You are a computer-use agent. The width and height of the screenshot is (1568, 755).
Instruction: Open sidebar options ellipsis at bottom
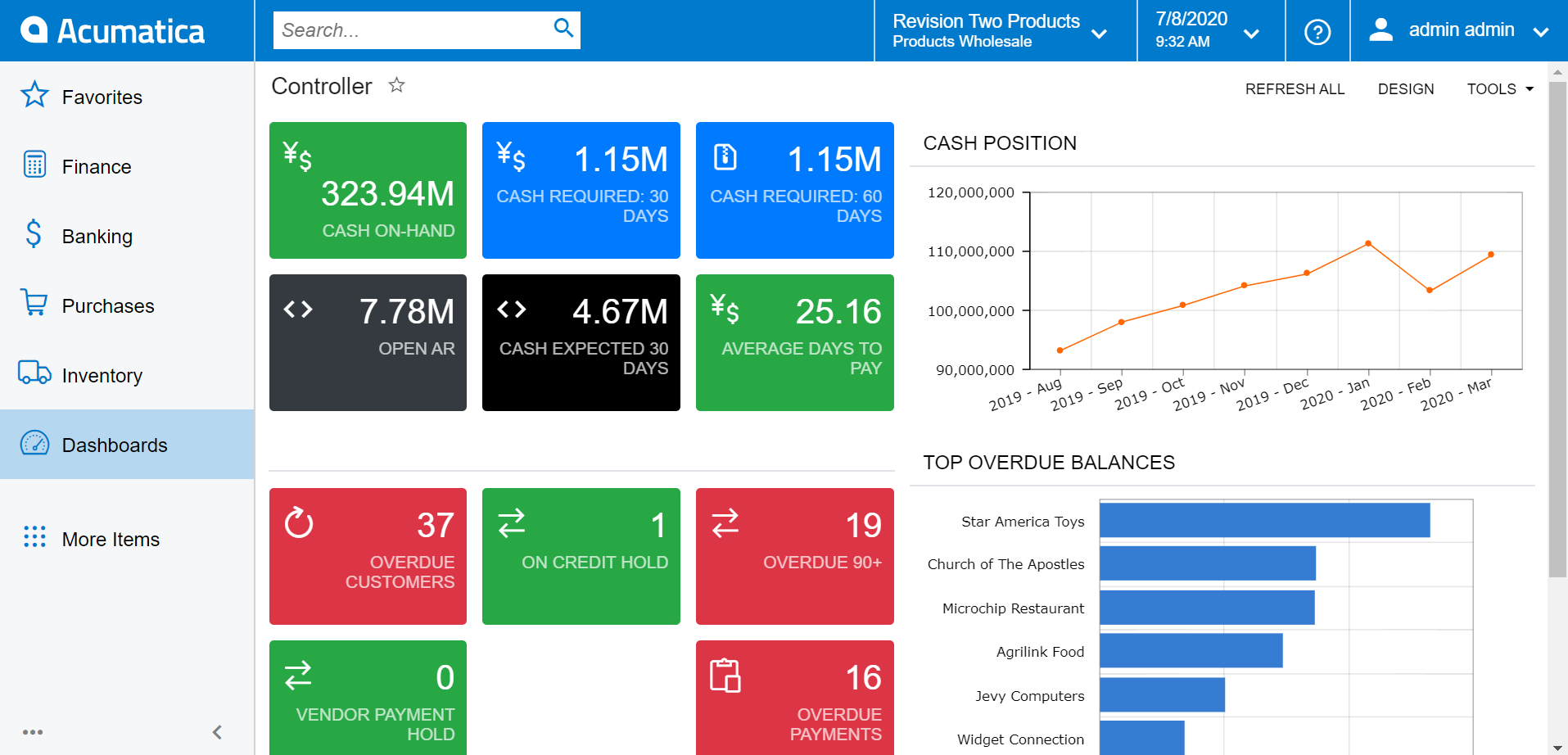point(33,732)
